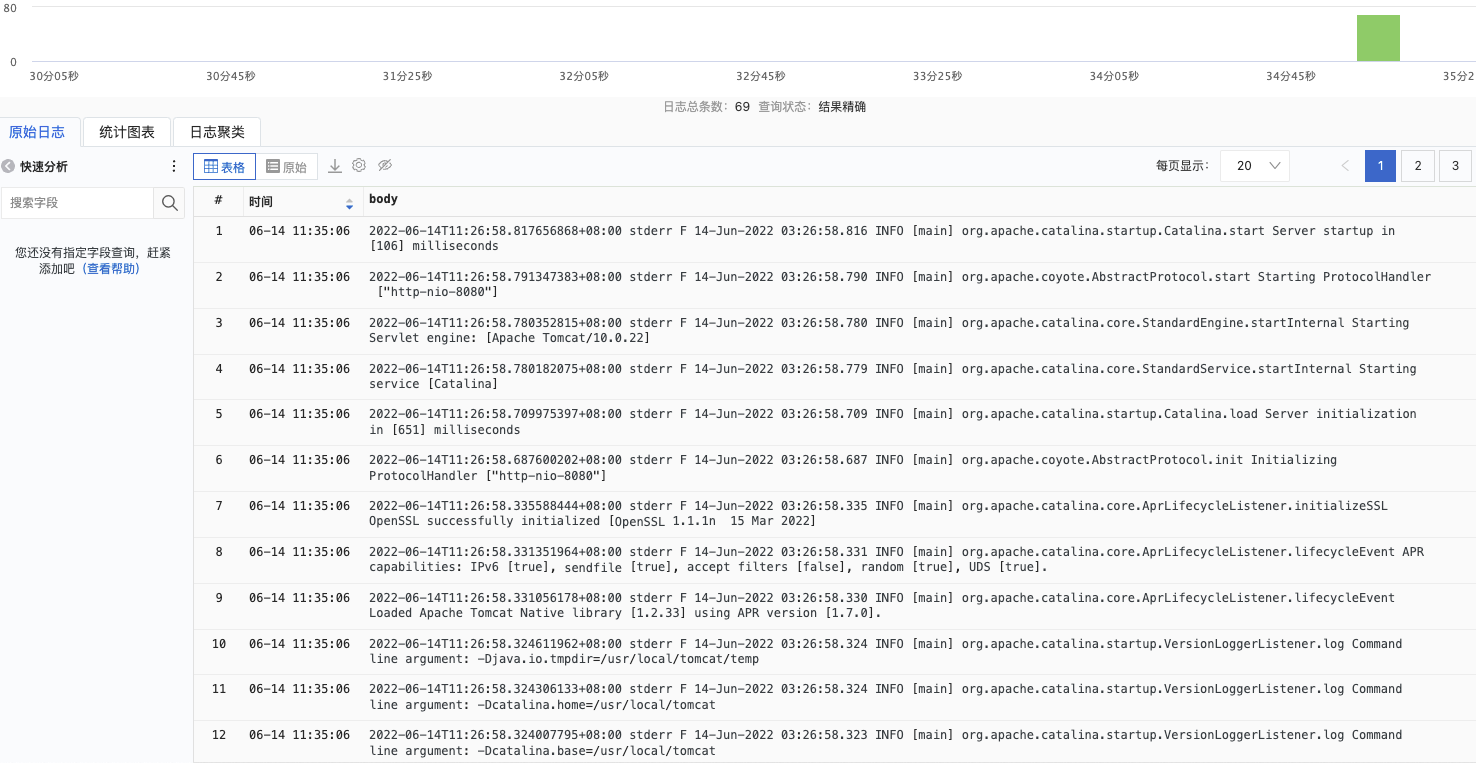Toggle the hidden-eye visibility icon
Viewport: 1476px width, 763px height.
385,166
